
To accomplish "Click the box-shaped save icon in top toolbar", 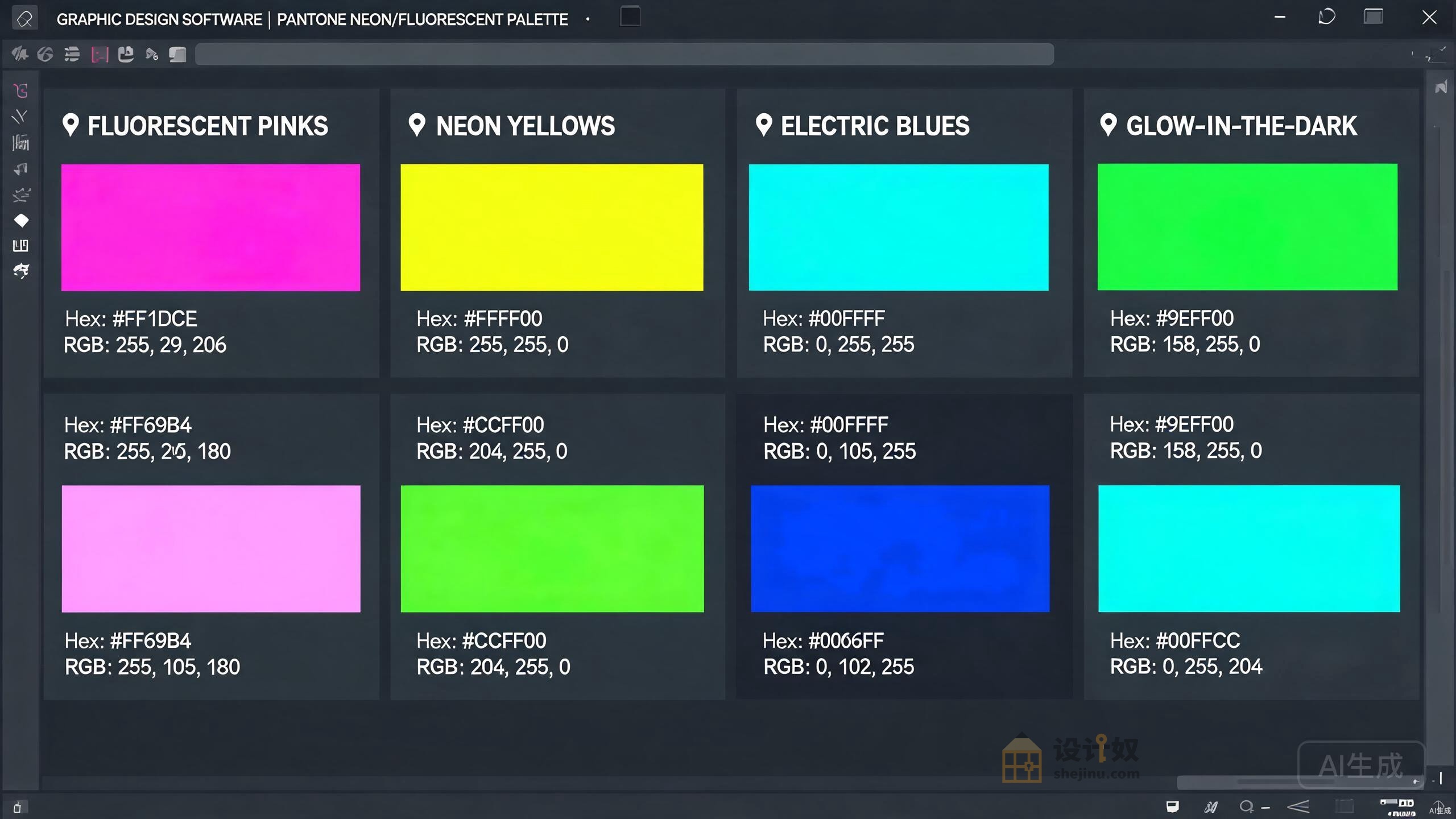I will pyautogui.click(x=126, y=54).
